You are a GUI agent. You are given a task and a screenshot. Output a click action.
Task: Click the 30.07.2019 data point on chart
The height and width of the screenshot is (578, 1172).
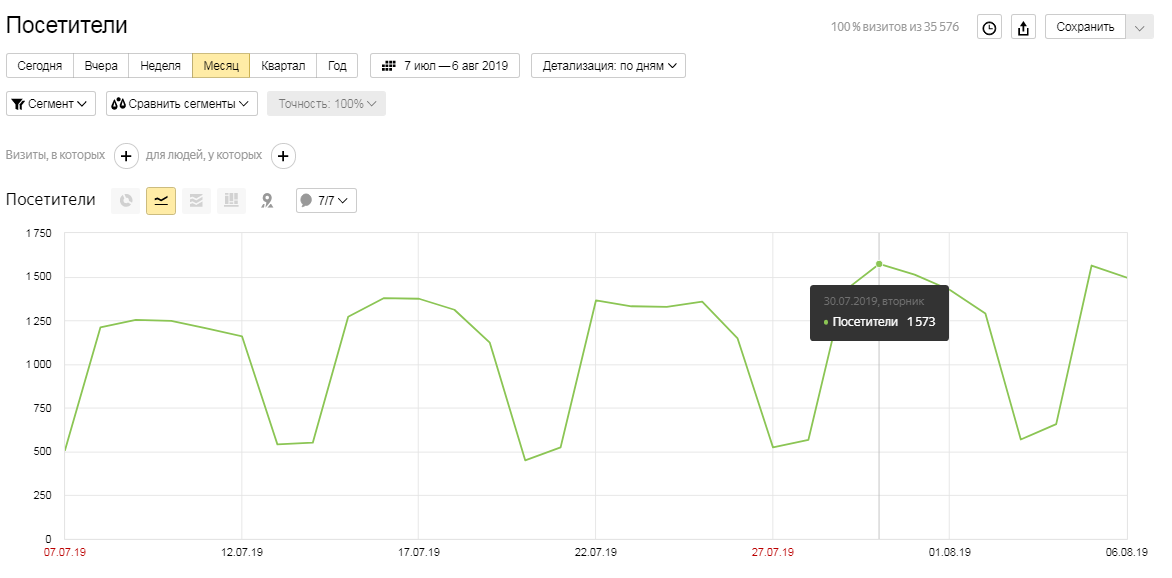tap(879, 264)
